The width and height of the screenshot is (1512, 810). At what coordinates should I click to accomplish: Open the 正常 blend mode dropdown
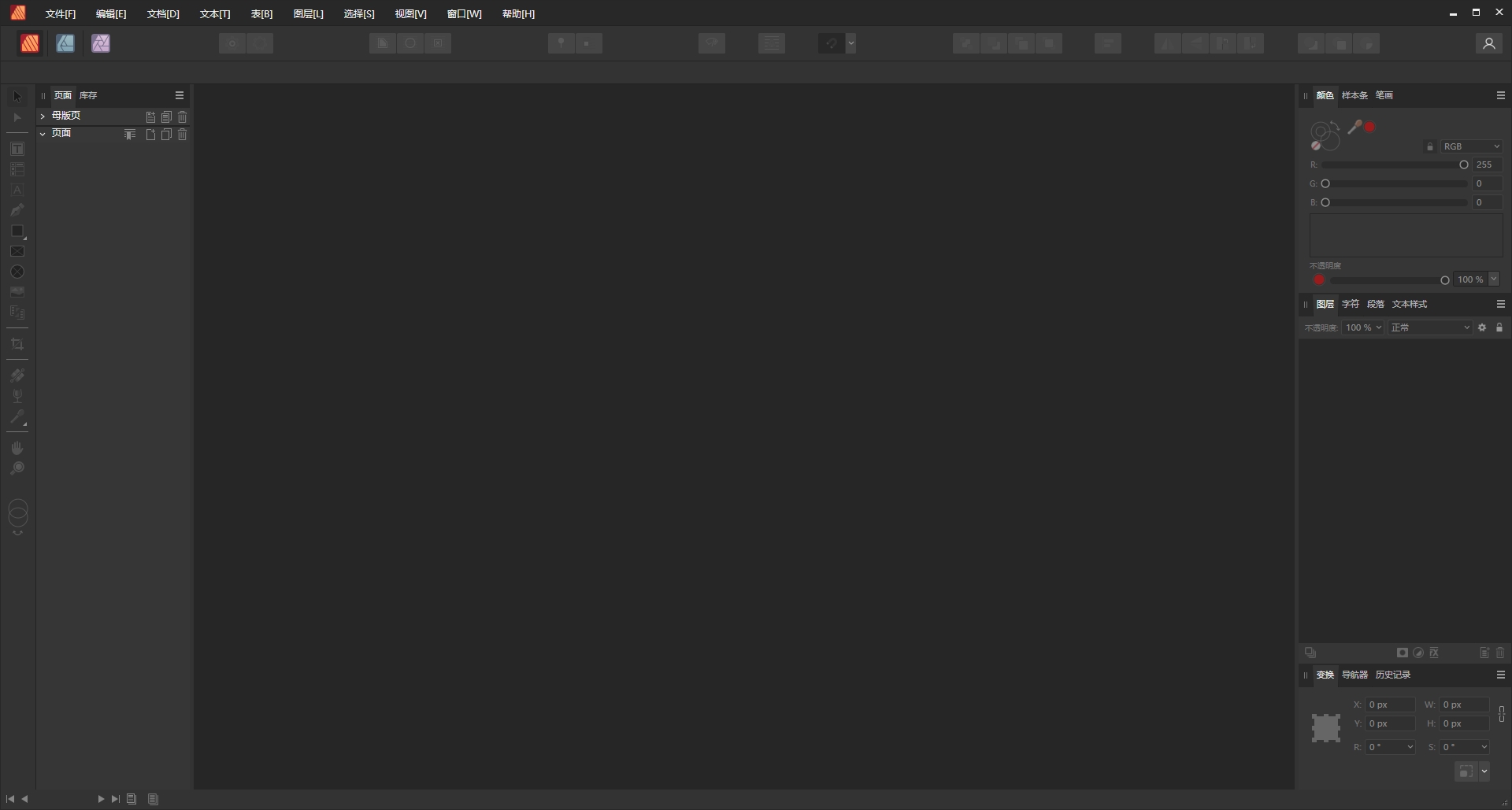click(1431, 327)
